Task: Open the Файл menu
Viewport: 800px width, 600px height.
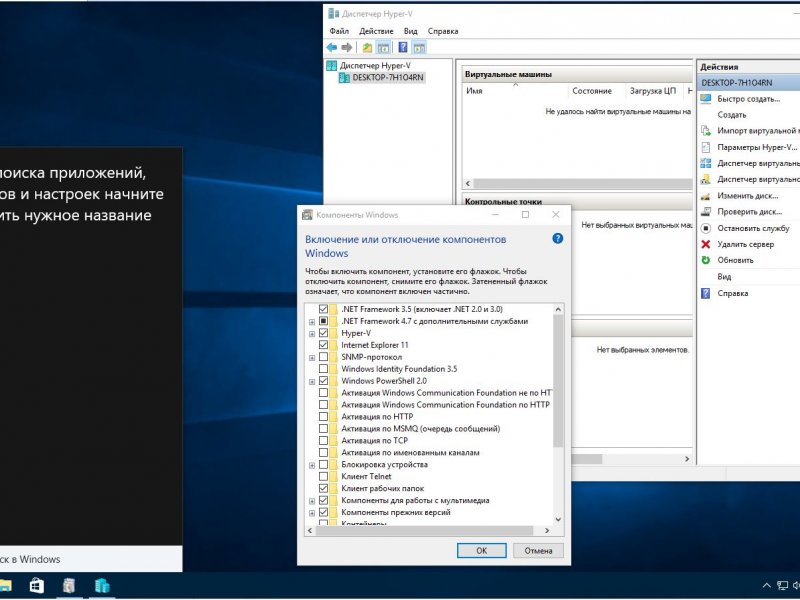Action: (x=339, y=31)
